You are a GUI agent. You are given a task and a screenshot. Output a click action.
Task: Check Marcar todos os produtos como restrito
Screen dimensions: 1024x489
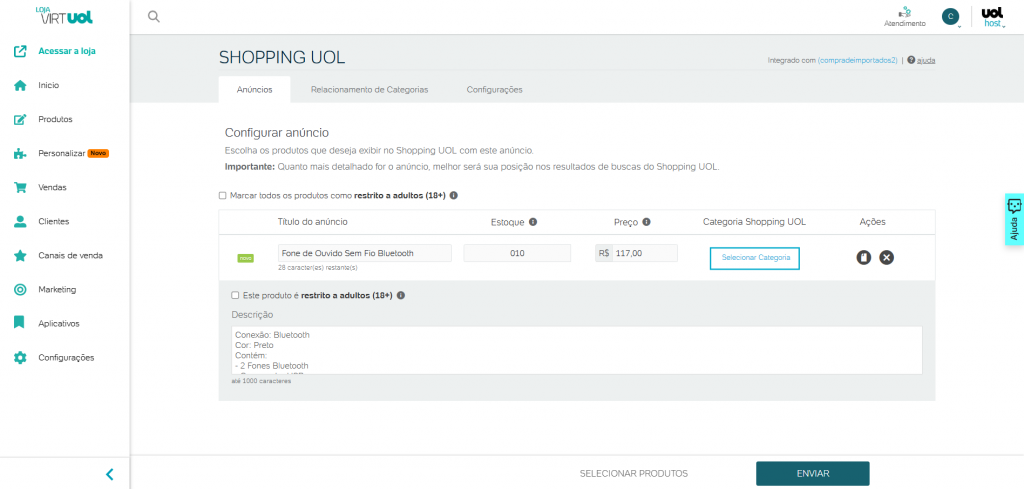pos(222,195)
